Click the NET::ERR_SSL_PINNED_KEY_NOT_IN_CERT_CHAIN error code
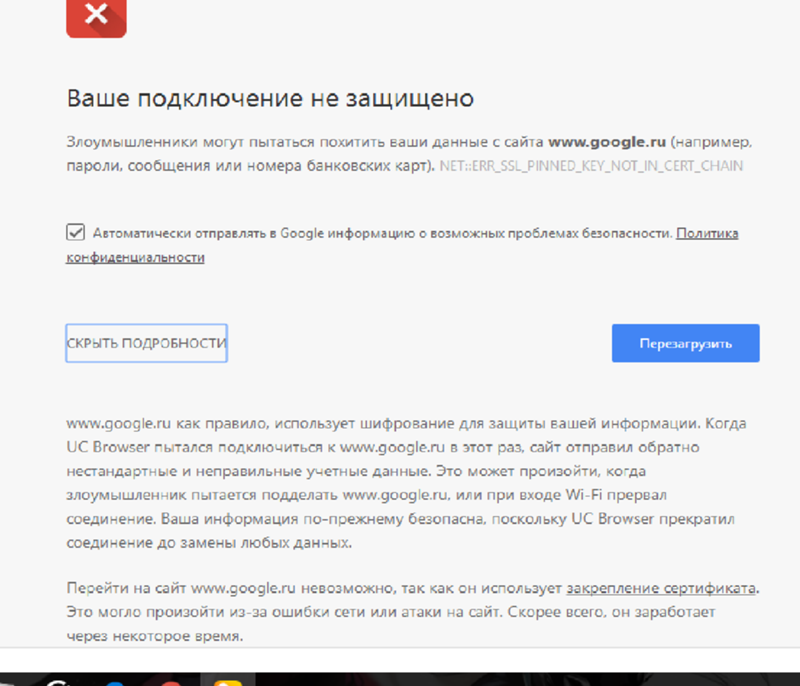The height and width of the screenshot is (686, 800). [591, 166]
